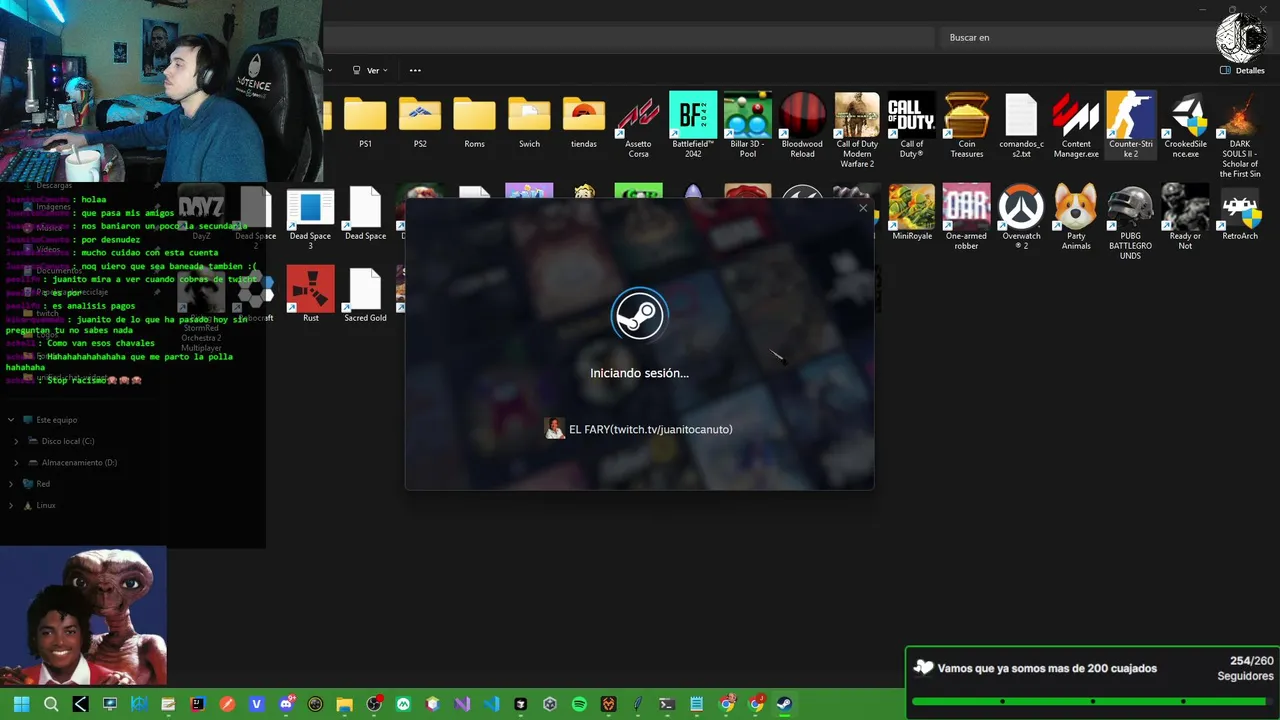Open Billar 3D - Pool shortcut
This screenshot has width=1280, height=720.
click(x=748, y=126)
